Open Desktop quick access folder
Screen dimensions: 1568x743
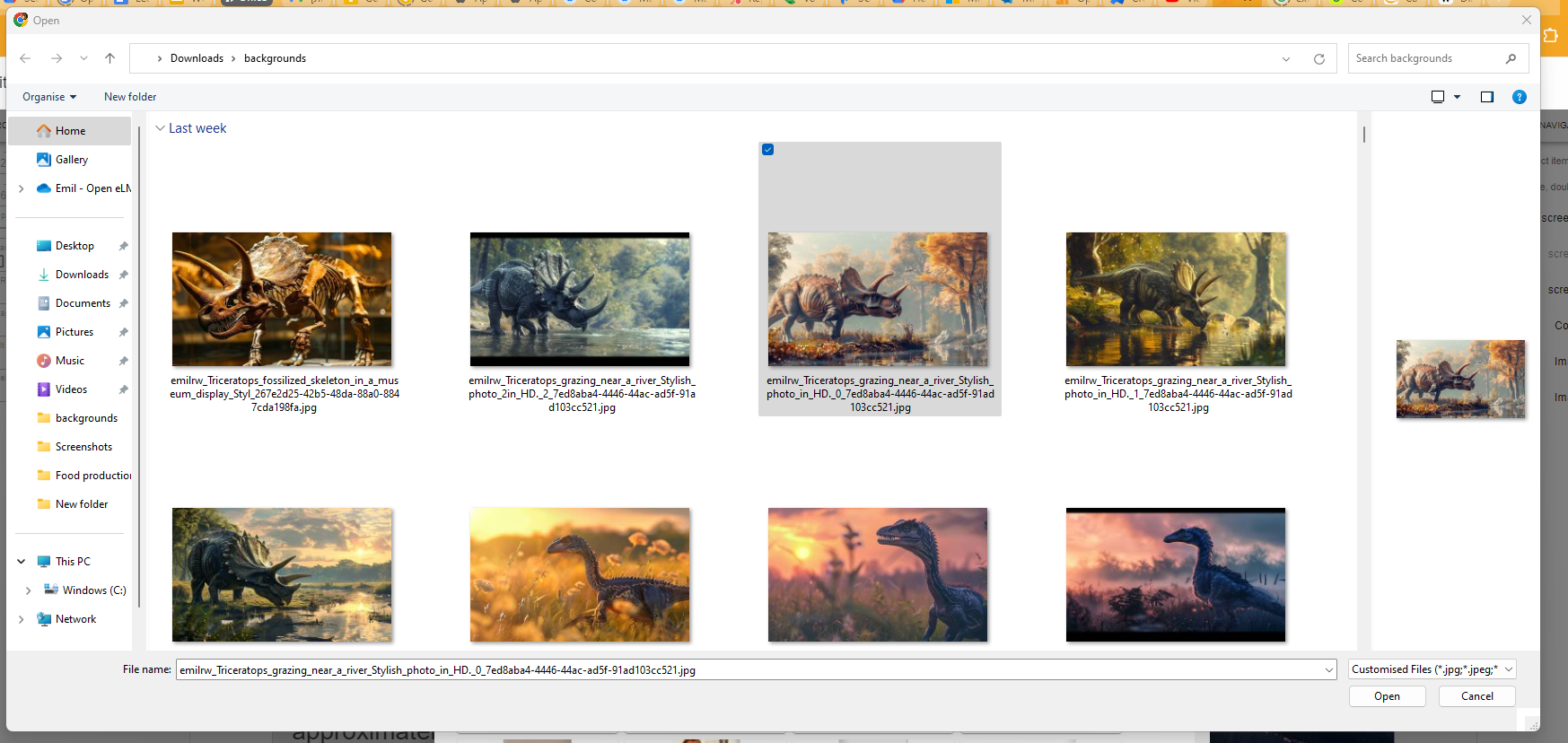pyautogui.click(x=74, y=246)
